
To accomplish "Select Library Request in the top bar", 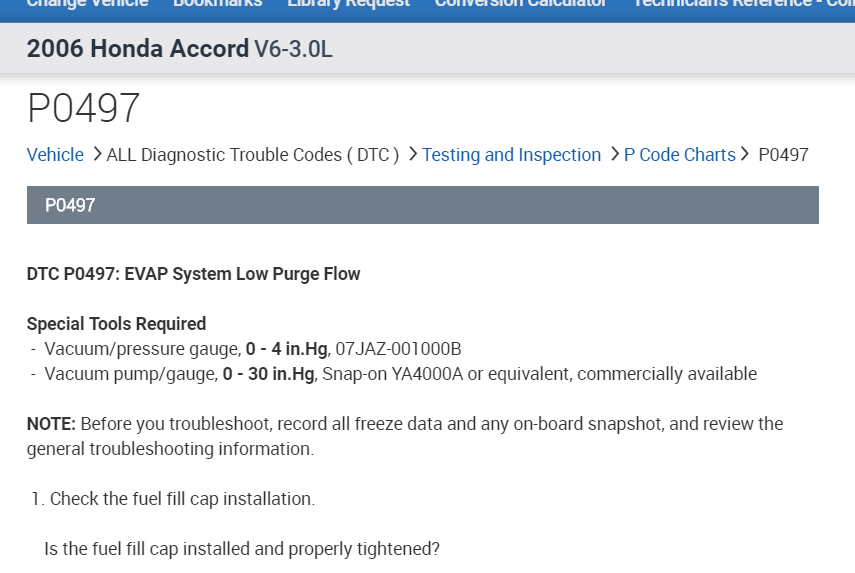I will click(x=348, y=3).
